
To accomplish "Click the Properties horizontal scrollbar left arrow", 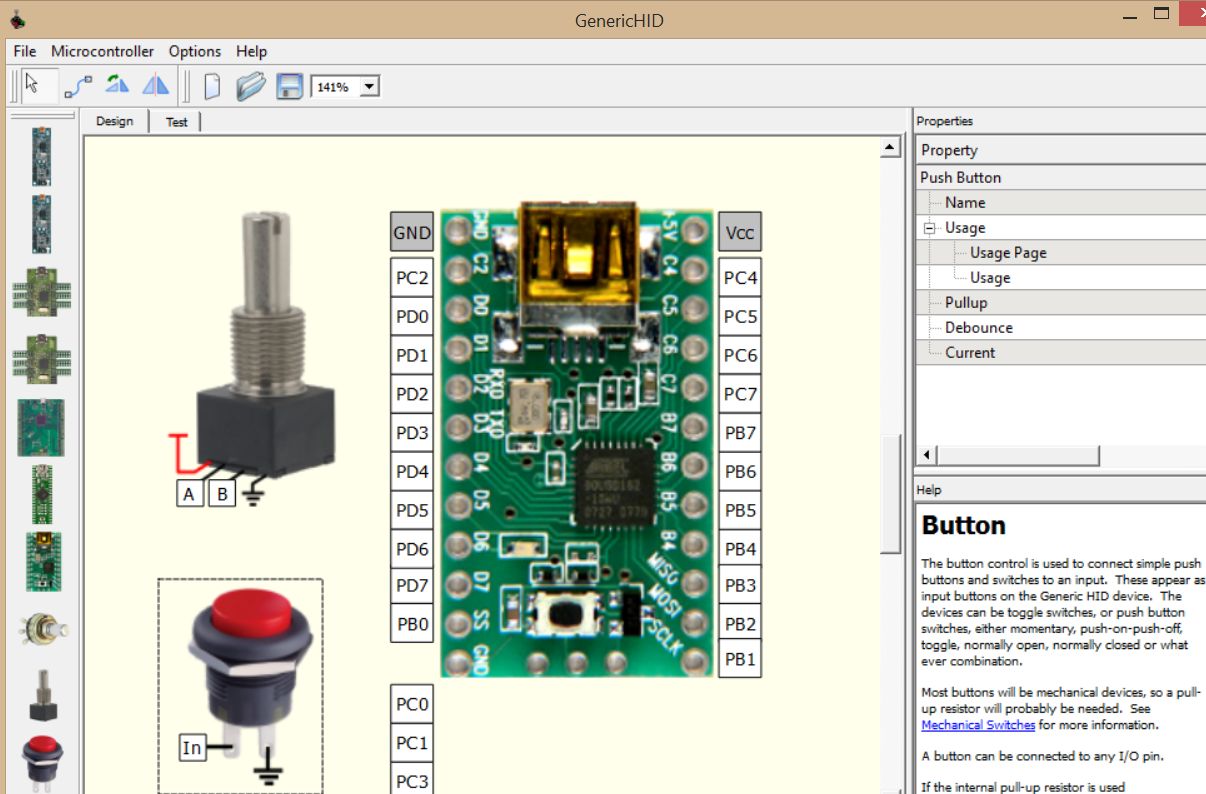I will click(x=928, y=456).
